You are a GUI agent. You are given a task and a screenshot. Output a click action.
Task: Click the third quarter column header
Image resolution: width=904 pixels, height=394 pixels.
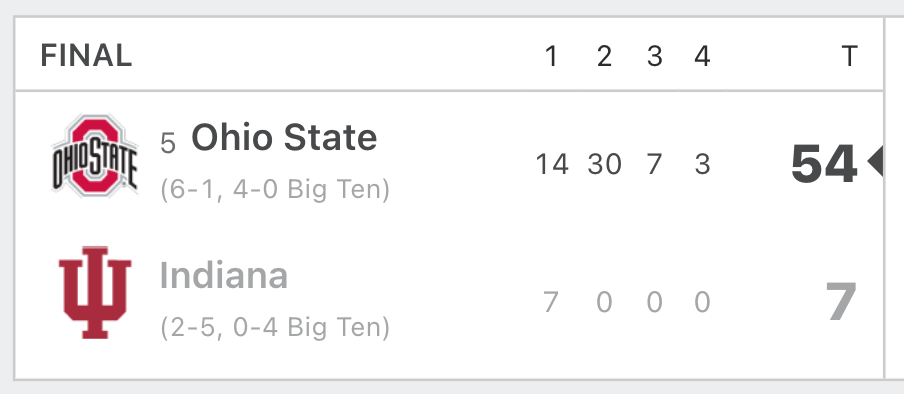click(x=654, y=57)
